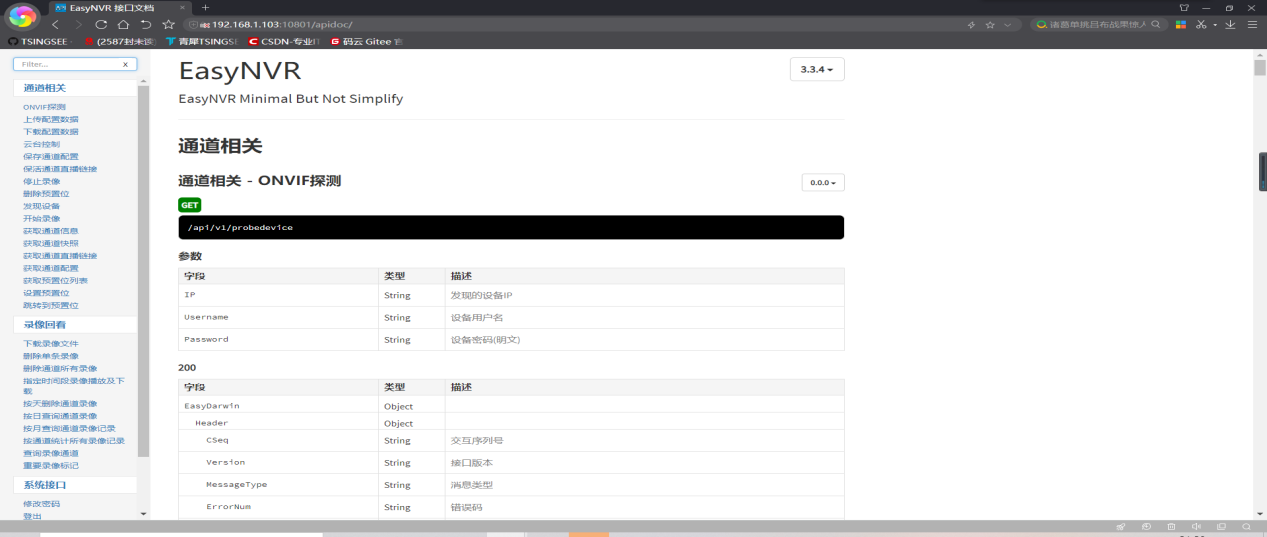
Task: Open 发现设备 in the sidebar
Action: click(x=41, y=206)
